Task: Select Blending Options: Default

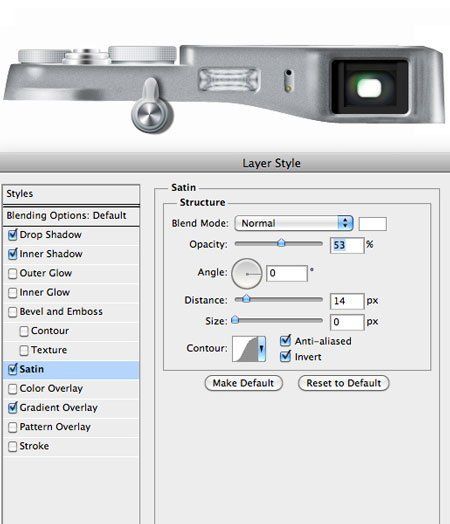Action: pyautogui.click(x=71, y=216)
